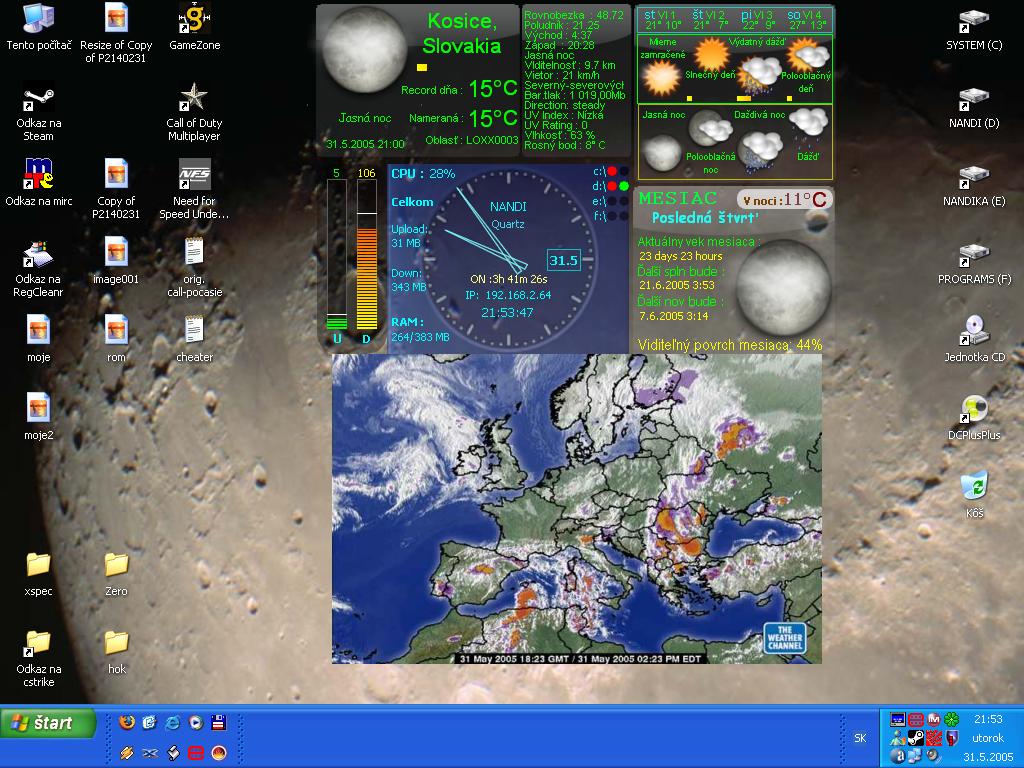Launch Firefox from the Quick Launch bar

(x=126, y=722)
